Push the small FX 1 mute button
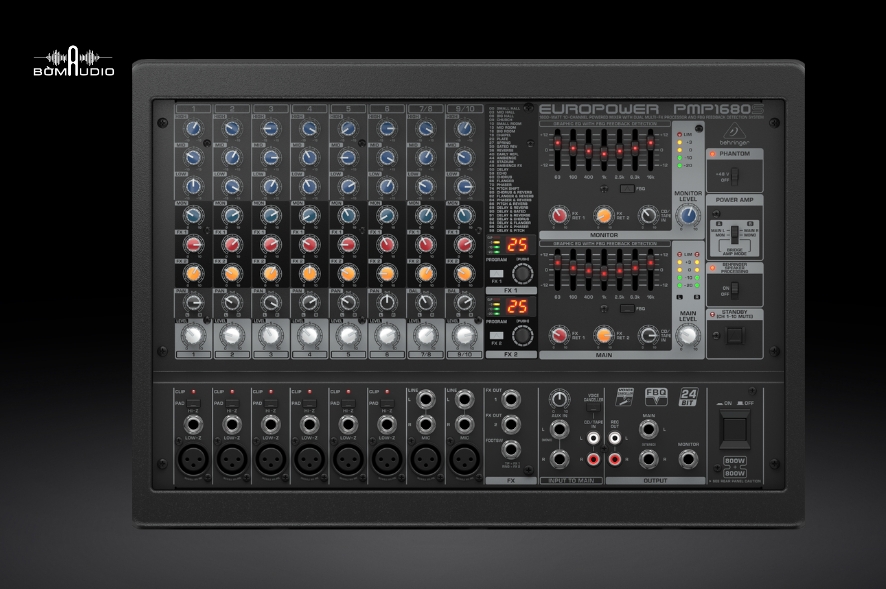Screen dimensions: 886x589 [x=496, y=274]
